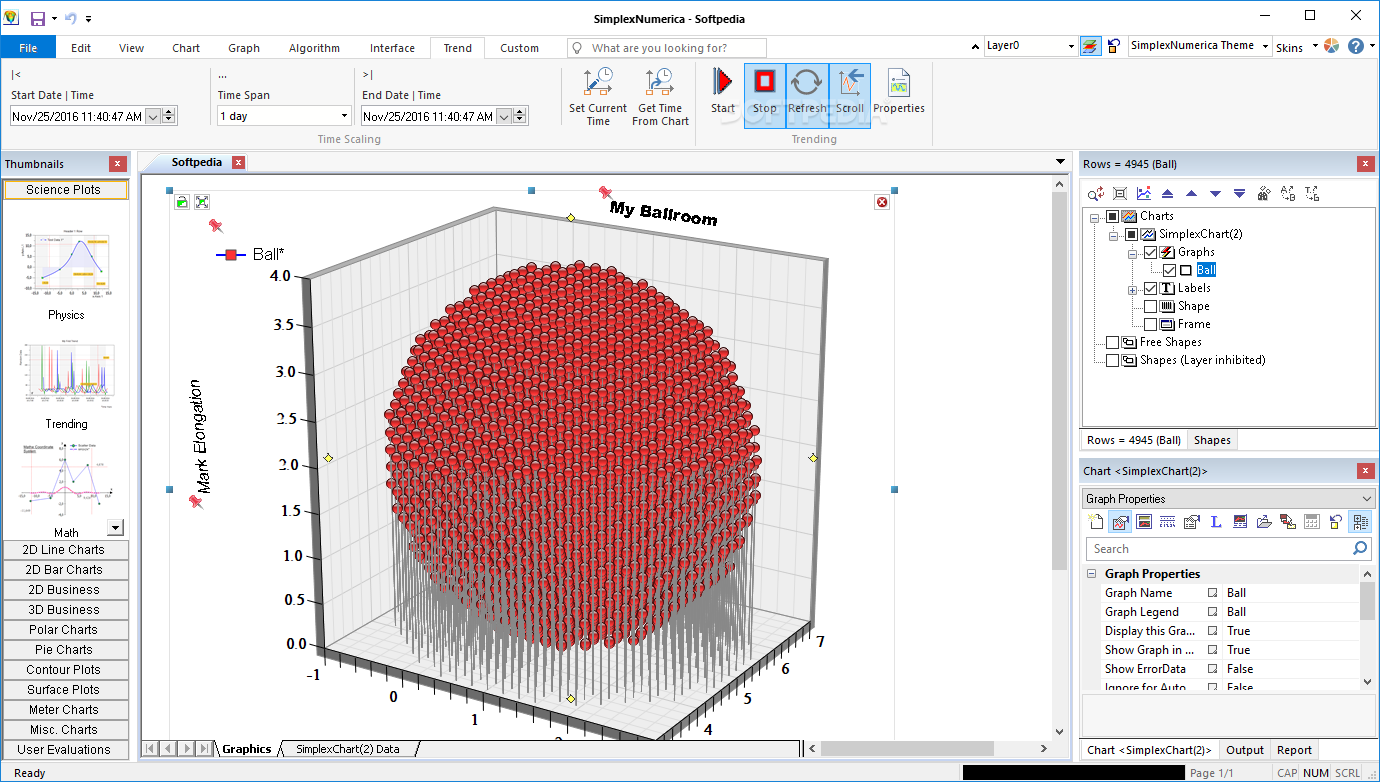Screen dimensions: 1380x782
Task: Toggle the Charts checkbox in tree
Action: point(1113,216)
